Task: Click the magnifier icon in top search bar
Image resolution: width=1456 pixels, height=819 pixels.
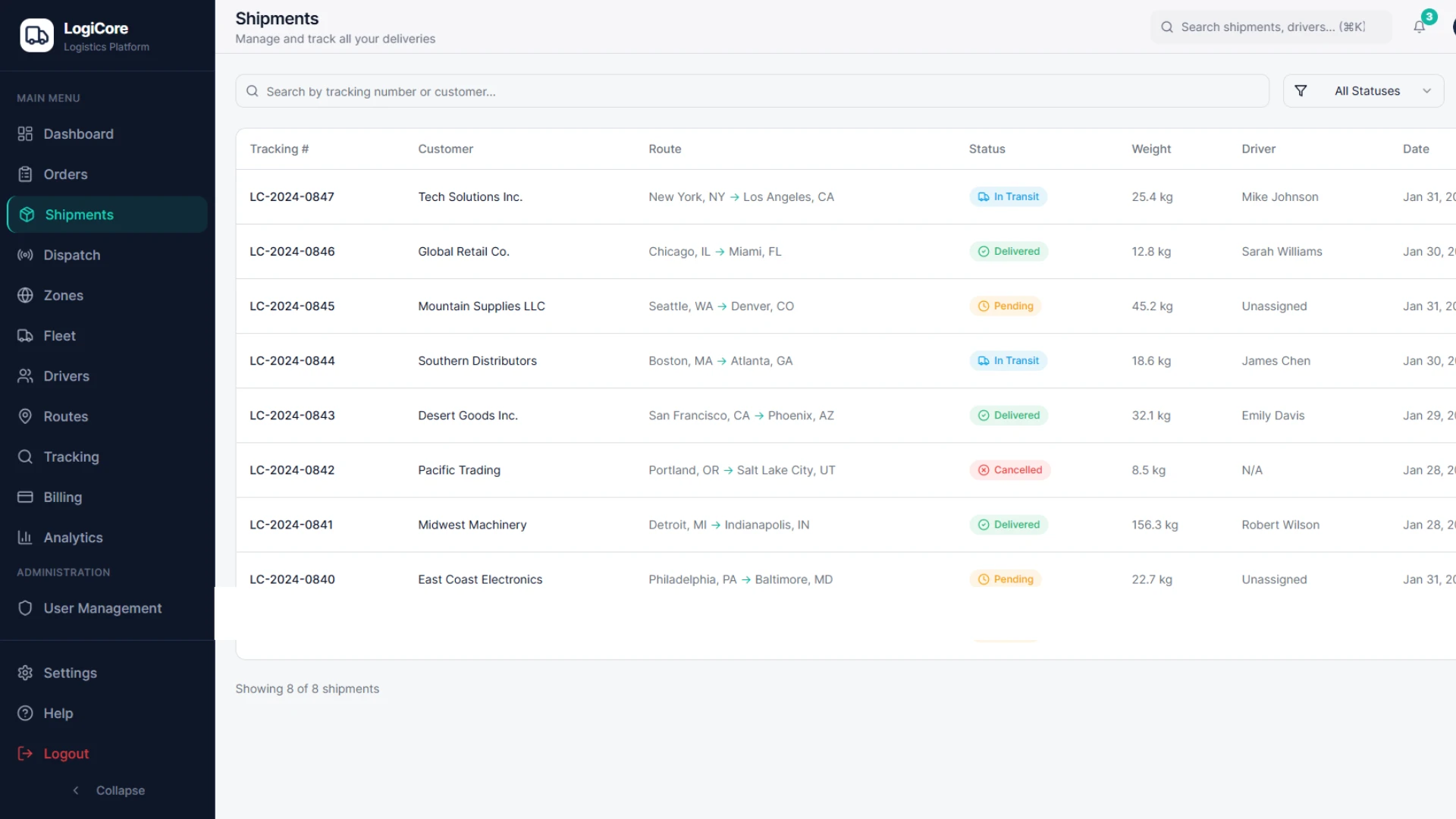Action: [1167, 27]
